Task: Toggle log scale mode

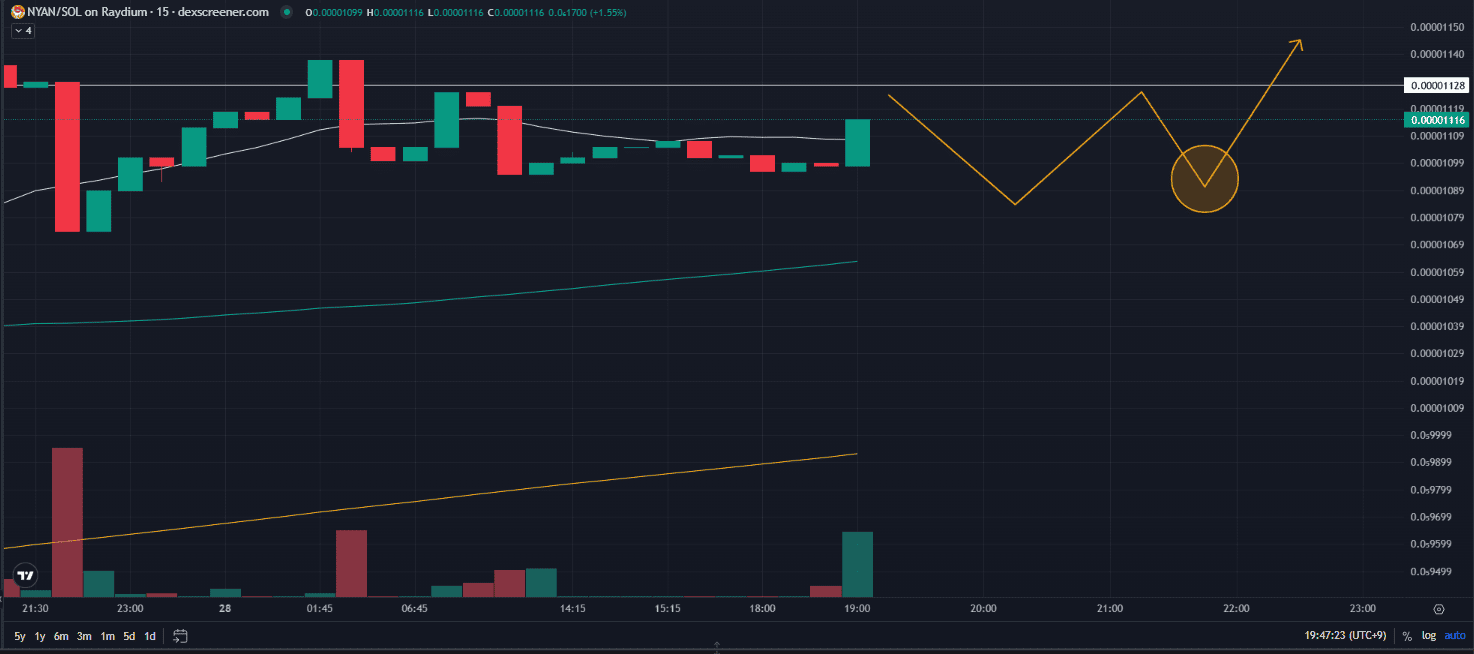Action: pyautogui.click(x=1428, y=636)
